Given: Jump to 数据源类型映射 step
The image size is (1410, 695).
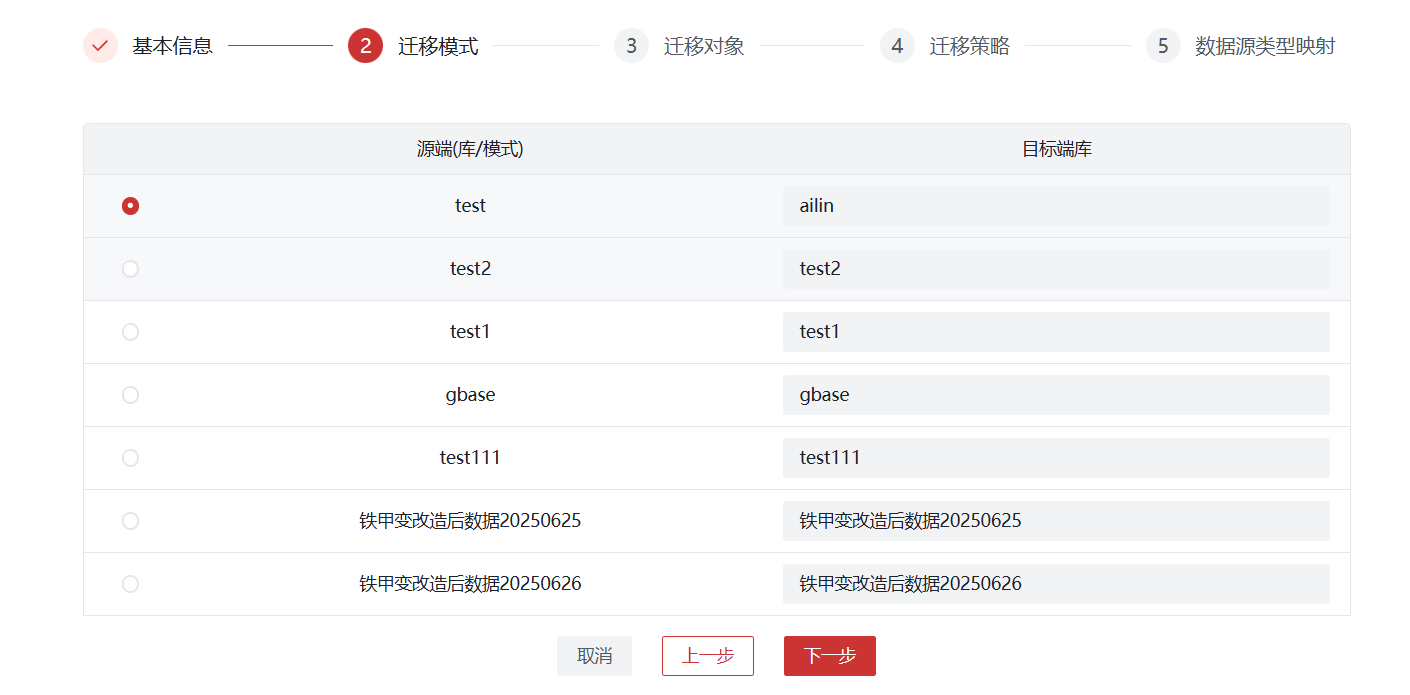Looking at the screenshot, I should click(1265, 46).
